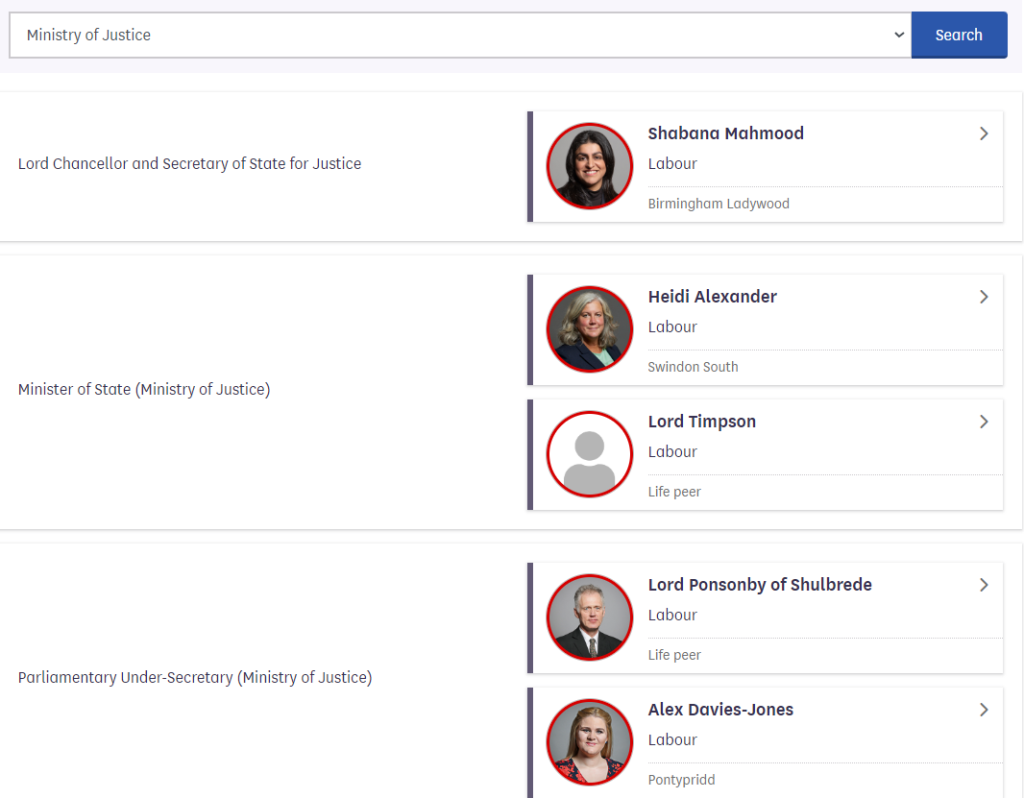This screenshot has width=1024, height=798.
Task: Click 'Minister of State (Ministry of Justice)' heading
Action: coord(144,390)
